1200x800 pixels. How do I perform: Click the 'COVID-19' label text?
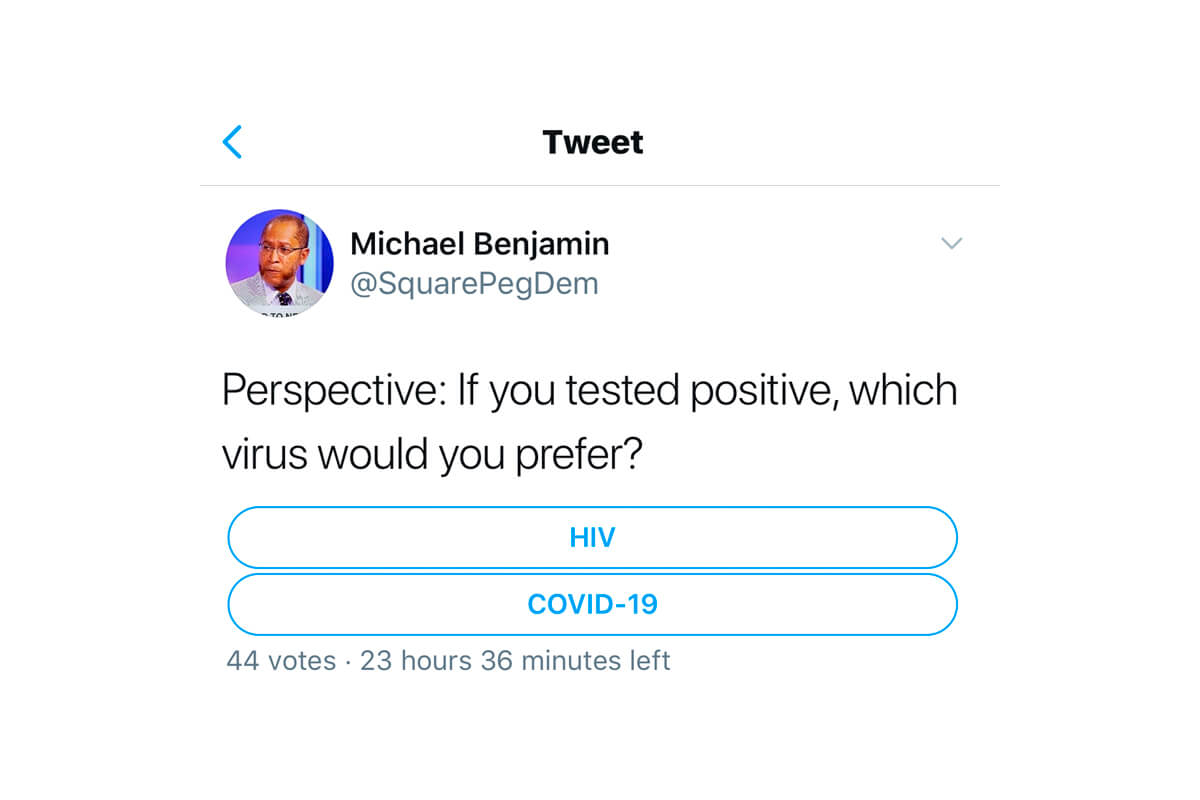coord(592,604)
